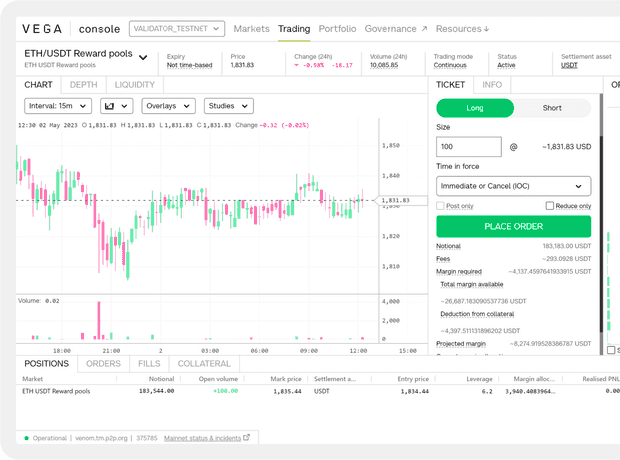Switch to the DEPTH tab
Viewport: 620px width, 460px height.
(x=83, y=85)
